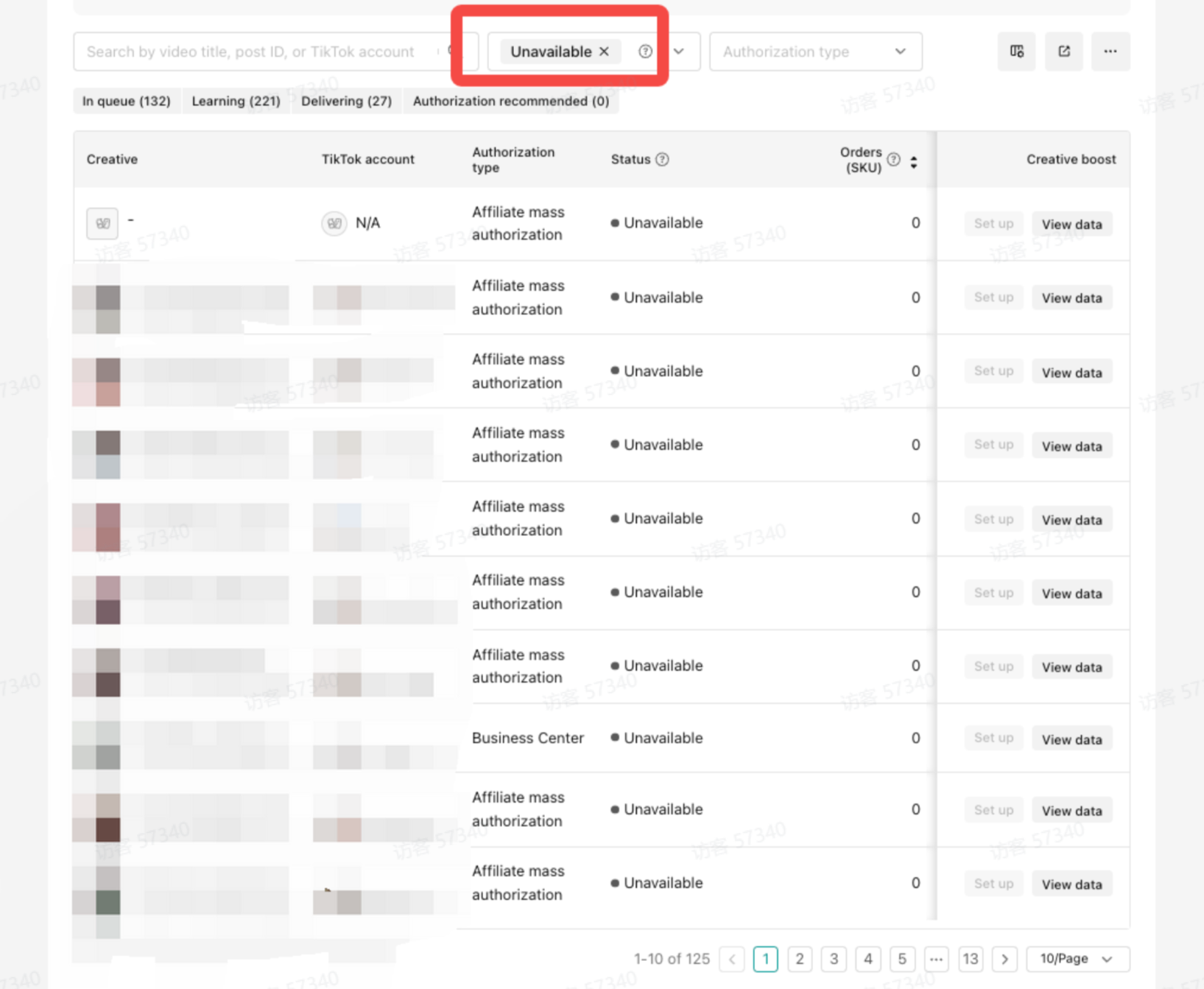1204x989 pixels.
Task: Click the Authorization type column header
Action: 513,160
